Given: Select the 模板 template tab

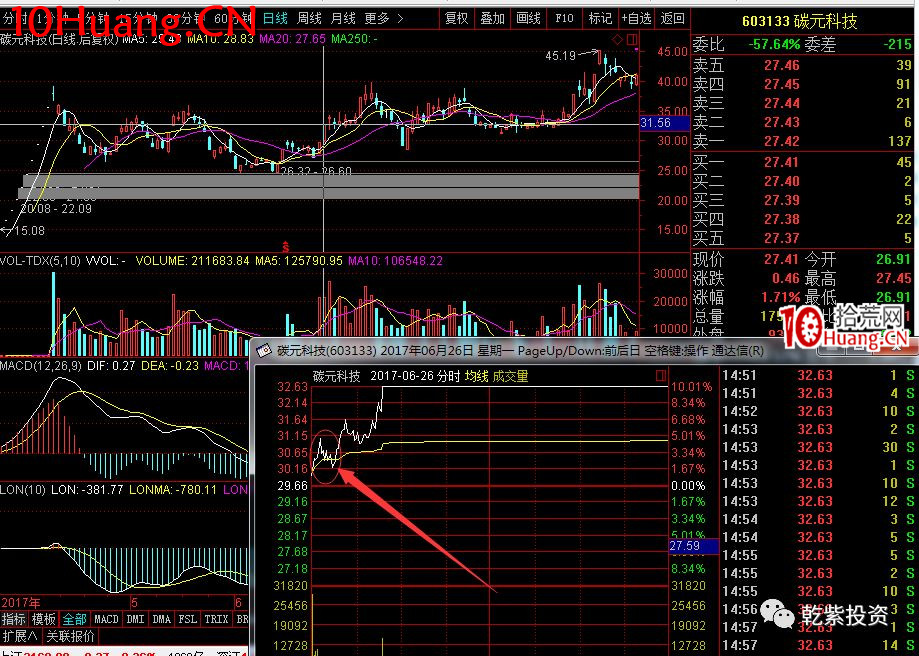Looking at the screenshot, I should pos(44,619).
